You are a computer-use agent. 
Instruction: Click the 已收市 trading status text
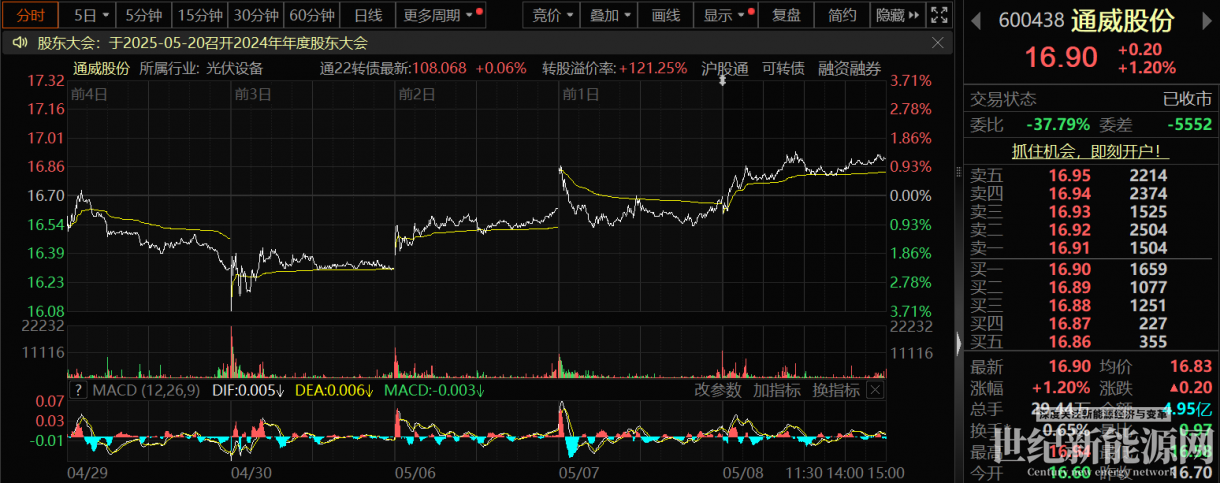click(1188, 99)
